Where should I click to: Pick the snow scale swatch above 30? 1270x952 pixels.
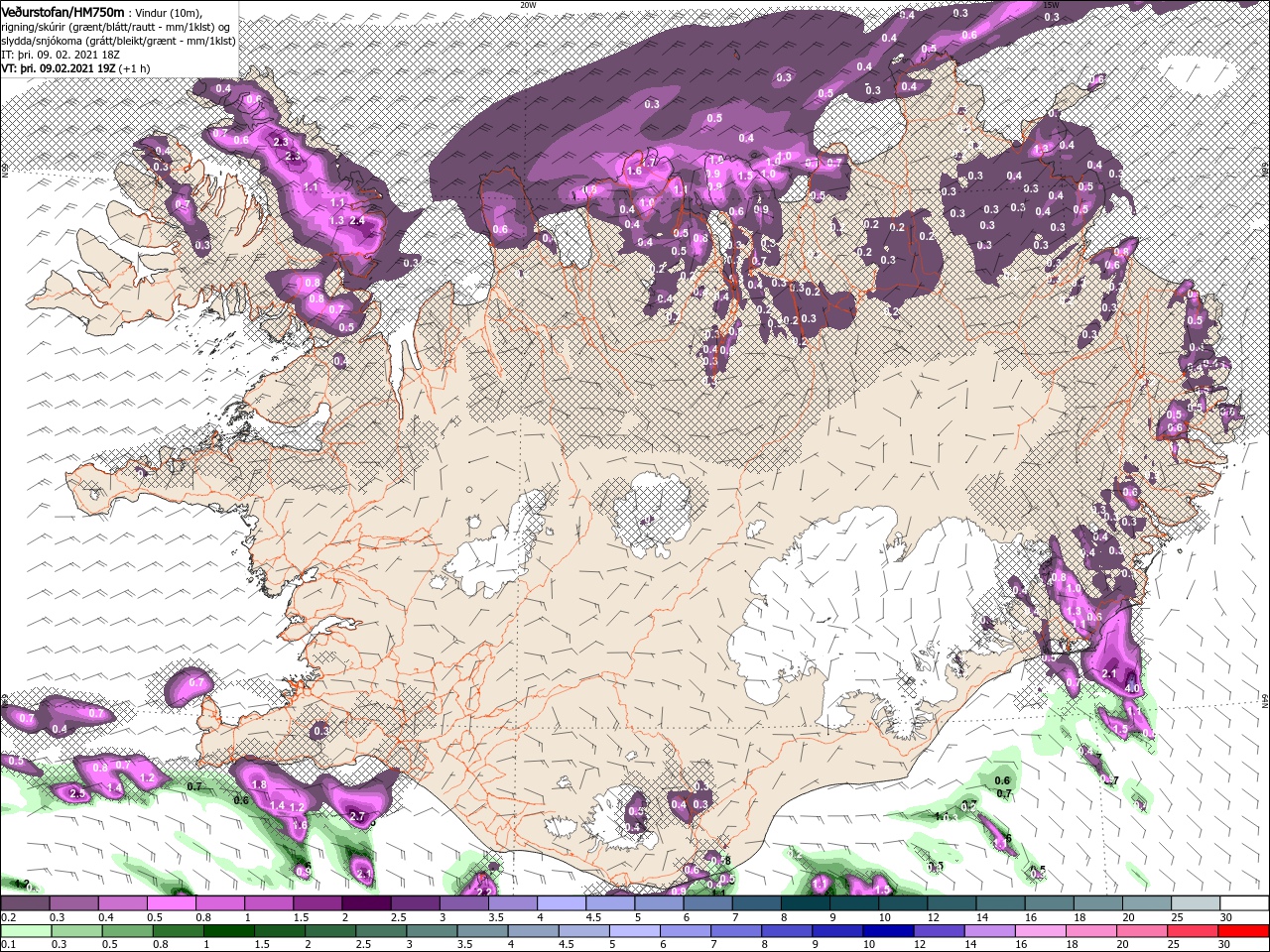point(1245,903)
